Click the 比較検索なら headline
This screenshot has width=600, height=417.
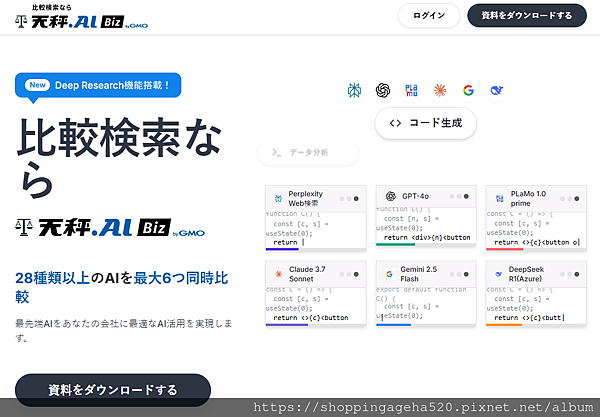point(119,157)
